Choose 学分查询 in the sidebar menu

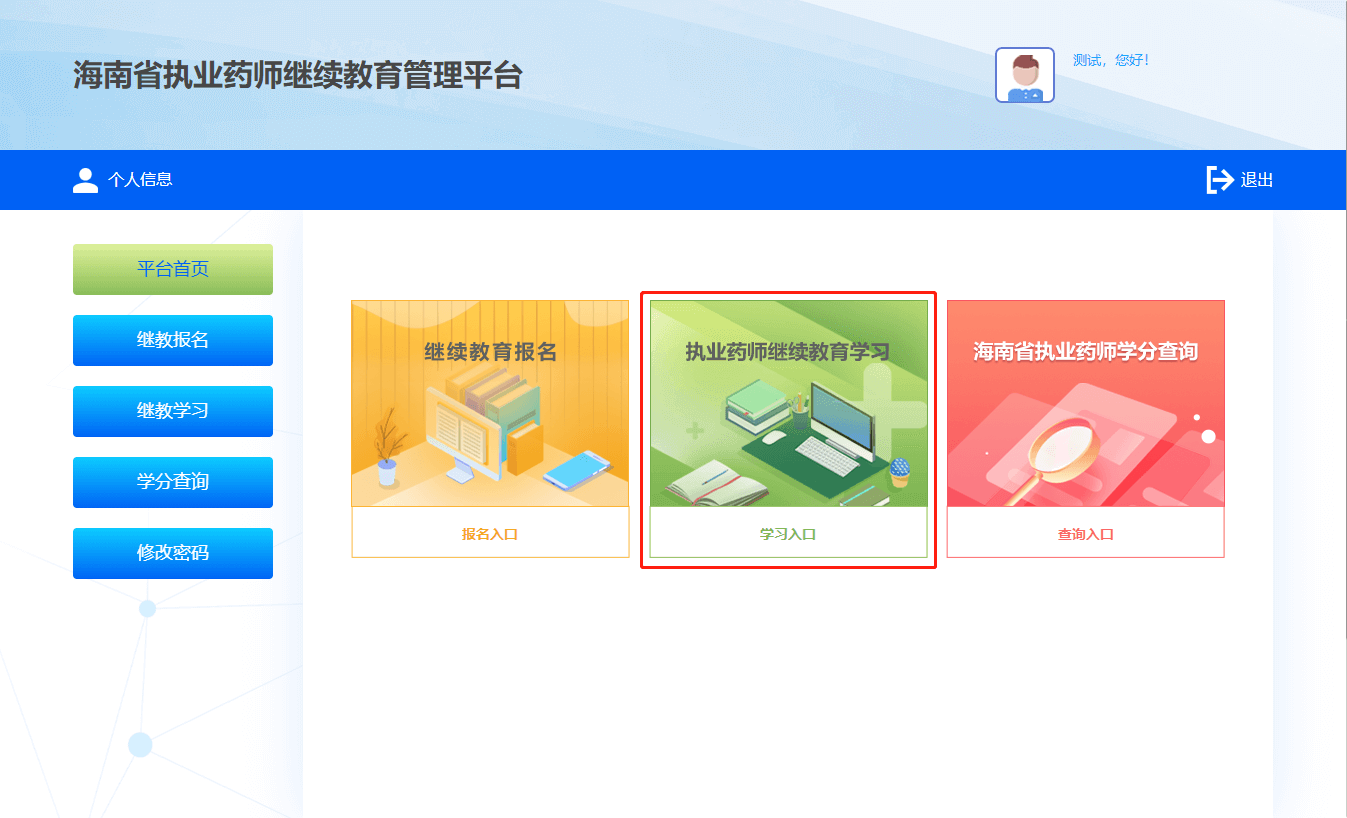click(173, 482)
